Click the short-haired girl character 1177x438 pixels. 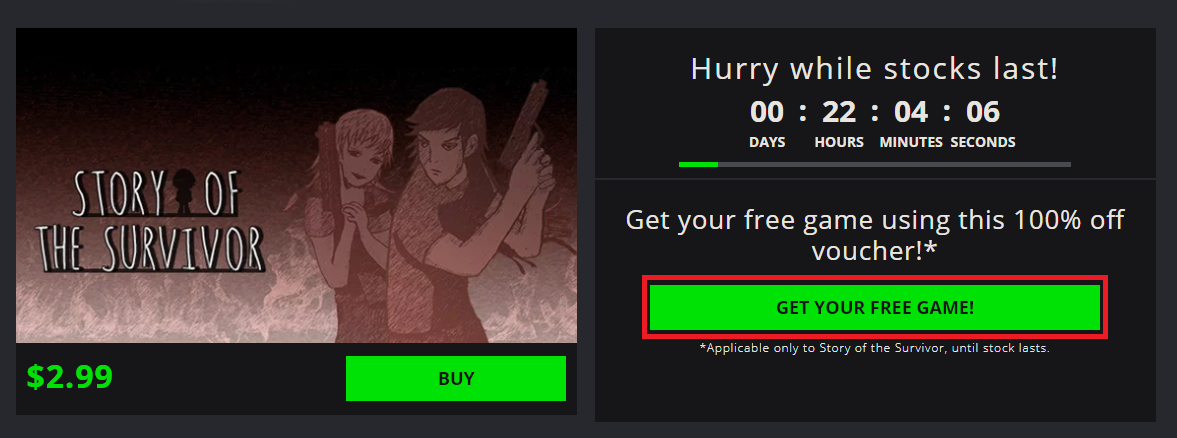[x=351, y=225]
